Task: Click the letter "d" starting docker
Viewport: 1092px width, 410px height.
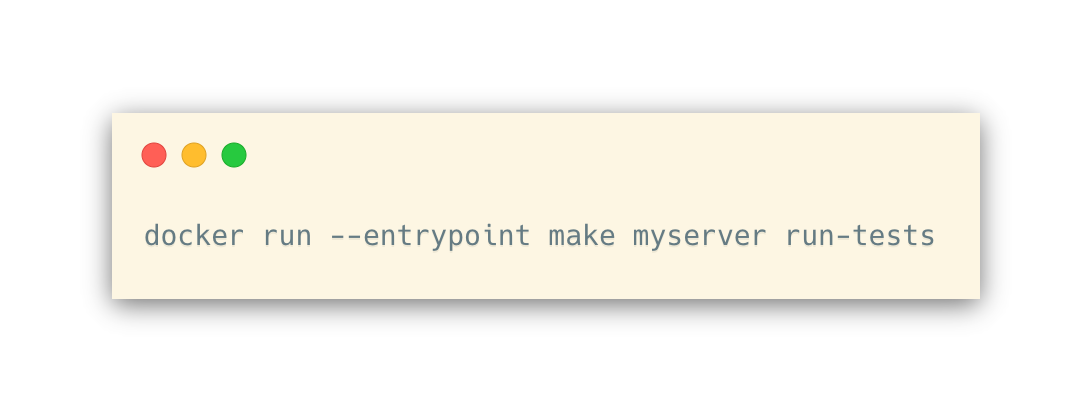Action: (152, 235)
